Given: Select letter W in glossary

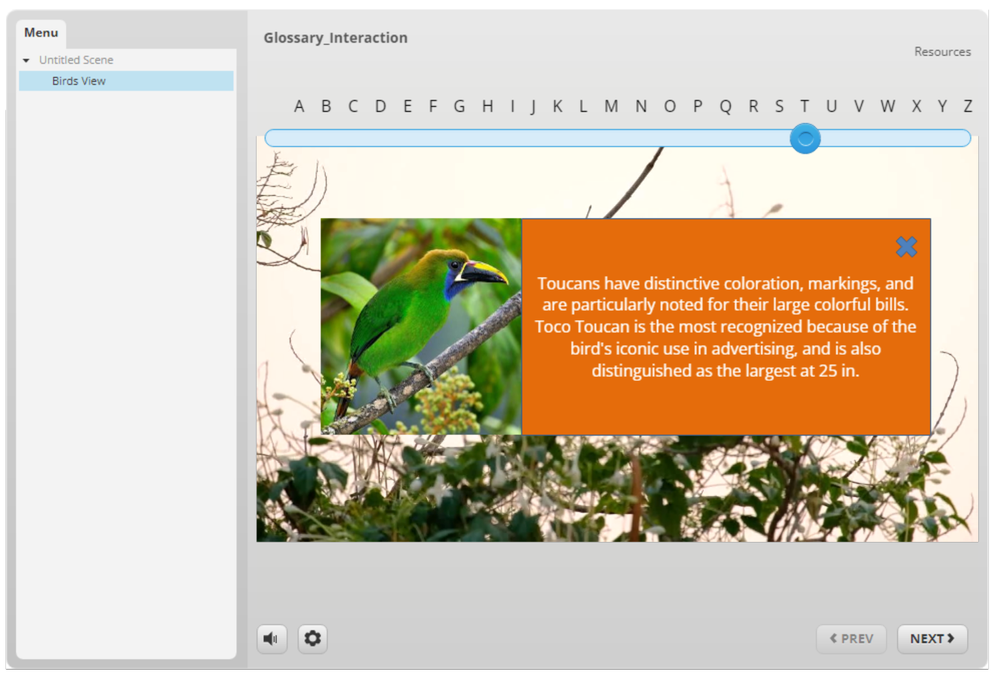Looking at the screenshot, I should point(888,106).
